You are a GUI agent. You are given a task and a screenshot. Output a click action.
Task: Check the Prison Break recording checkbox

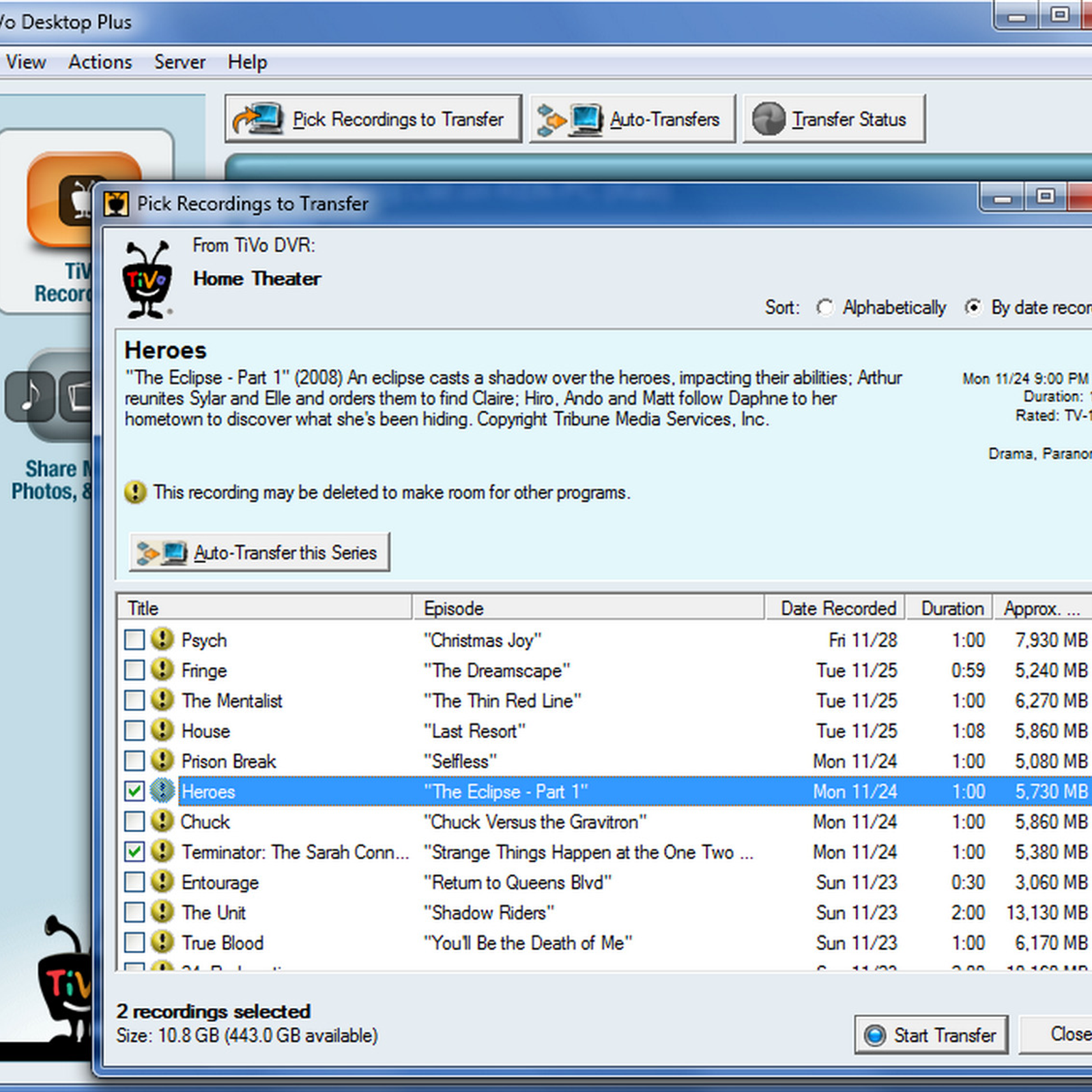tap(134, 760)
